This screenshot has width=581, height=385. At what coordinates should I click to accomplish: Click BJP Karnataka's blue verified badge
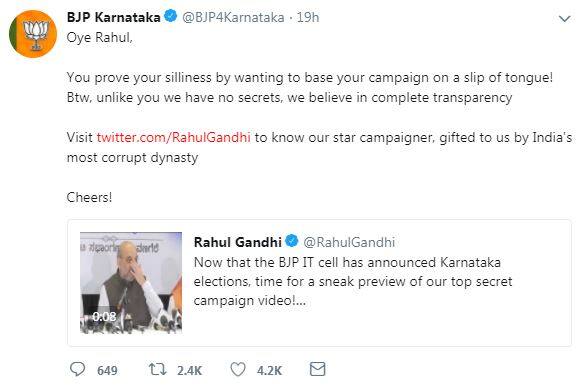171,16
